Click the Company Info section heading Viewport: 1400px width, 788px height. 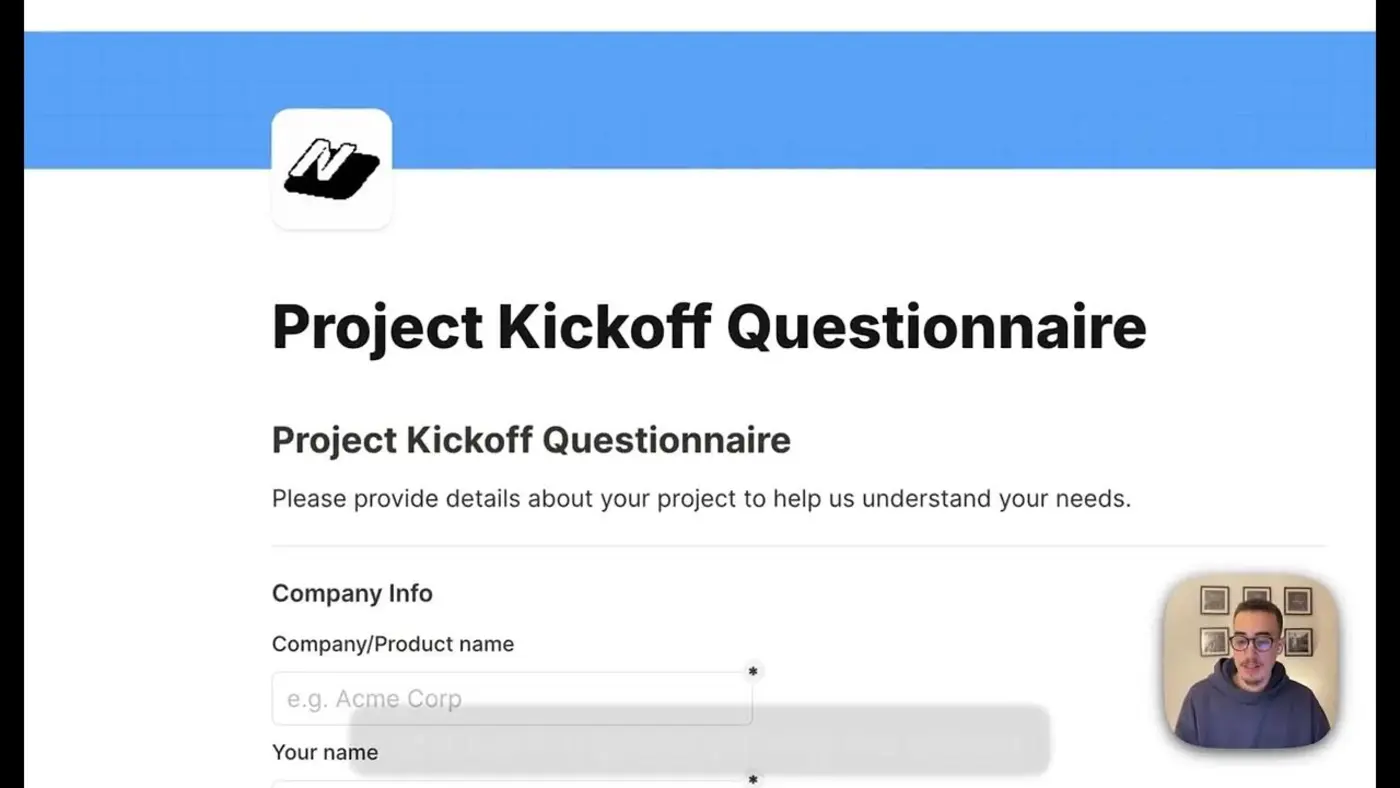click(x=352, y=593)
